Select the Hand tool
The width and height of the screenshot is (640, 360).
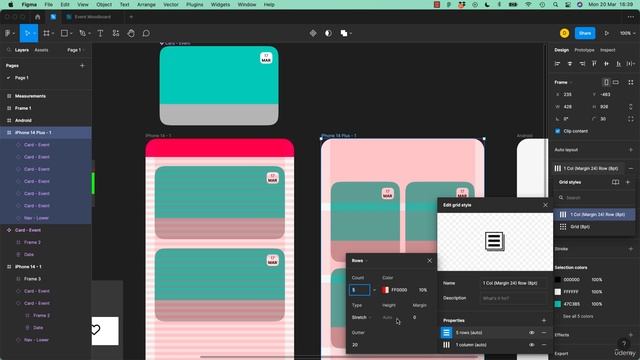click(x=131, y=33)
